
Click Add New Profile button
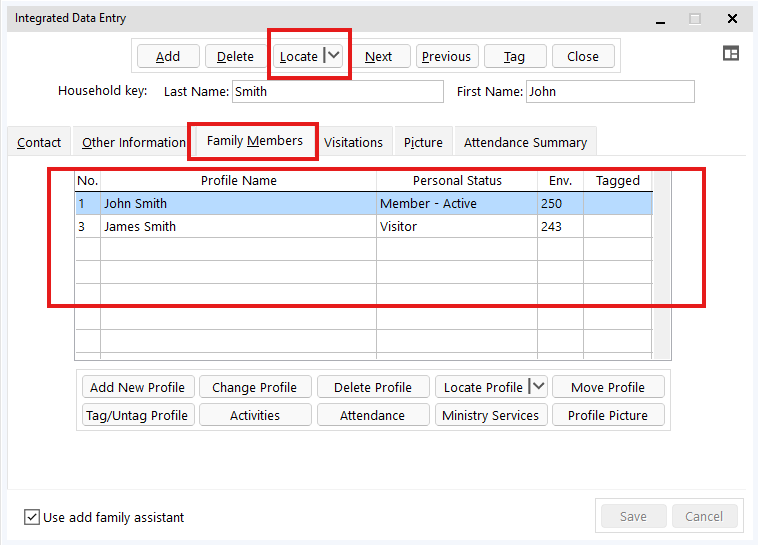tap(138, 387)
